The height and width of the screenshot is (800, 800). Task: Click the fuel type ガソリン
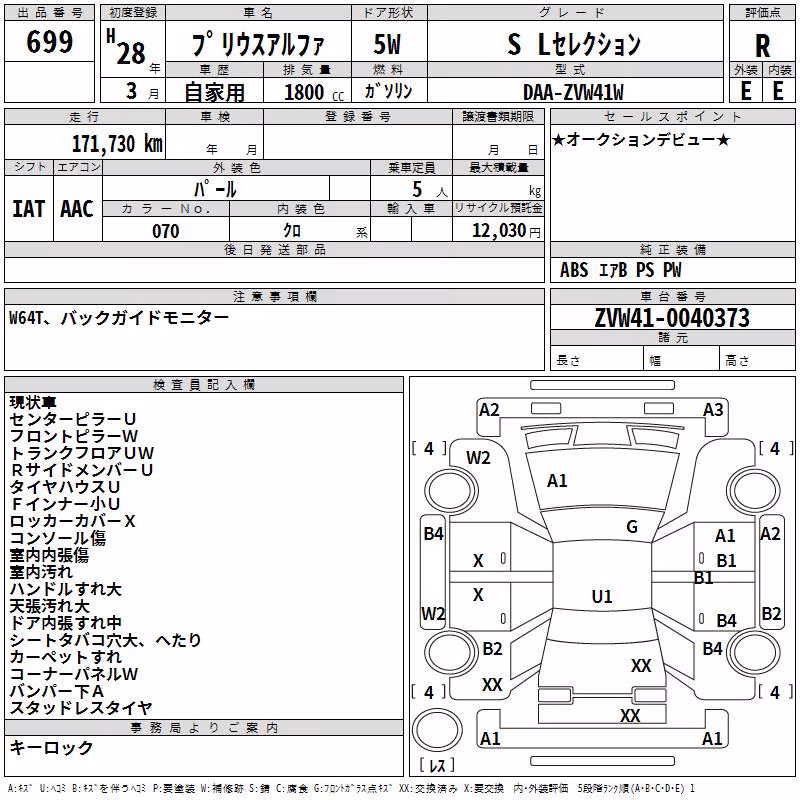pyautogui.click(x=388, y=91)
